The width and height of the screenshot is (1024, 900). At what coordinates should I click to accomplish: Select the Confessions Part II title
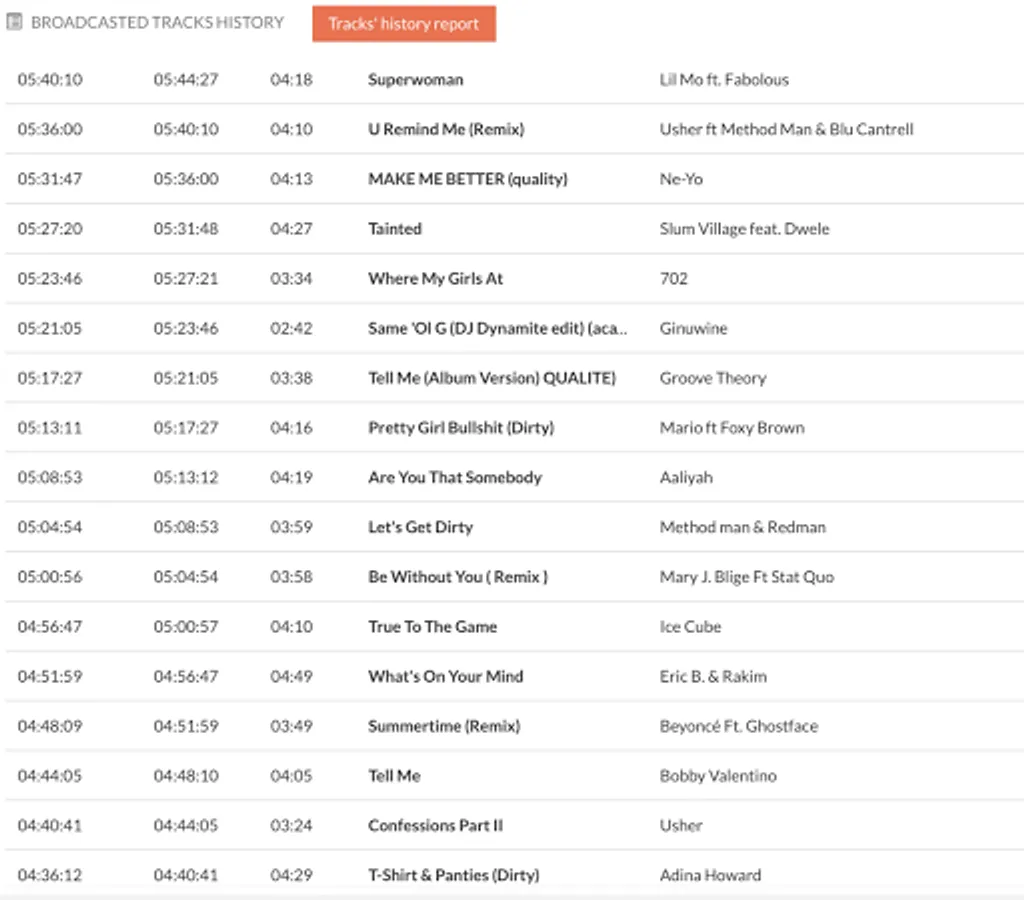[x=436, y=826]
